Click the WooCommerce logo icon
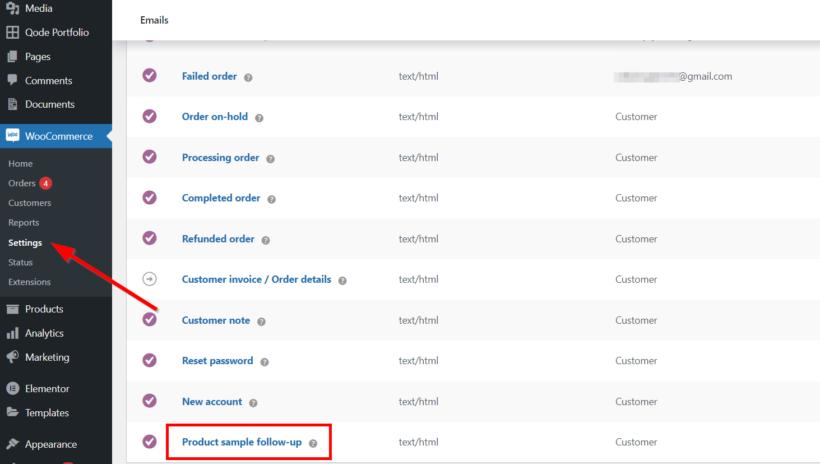 tap(13, 135)
